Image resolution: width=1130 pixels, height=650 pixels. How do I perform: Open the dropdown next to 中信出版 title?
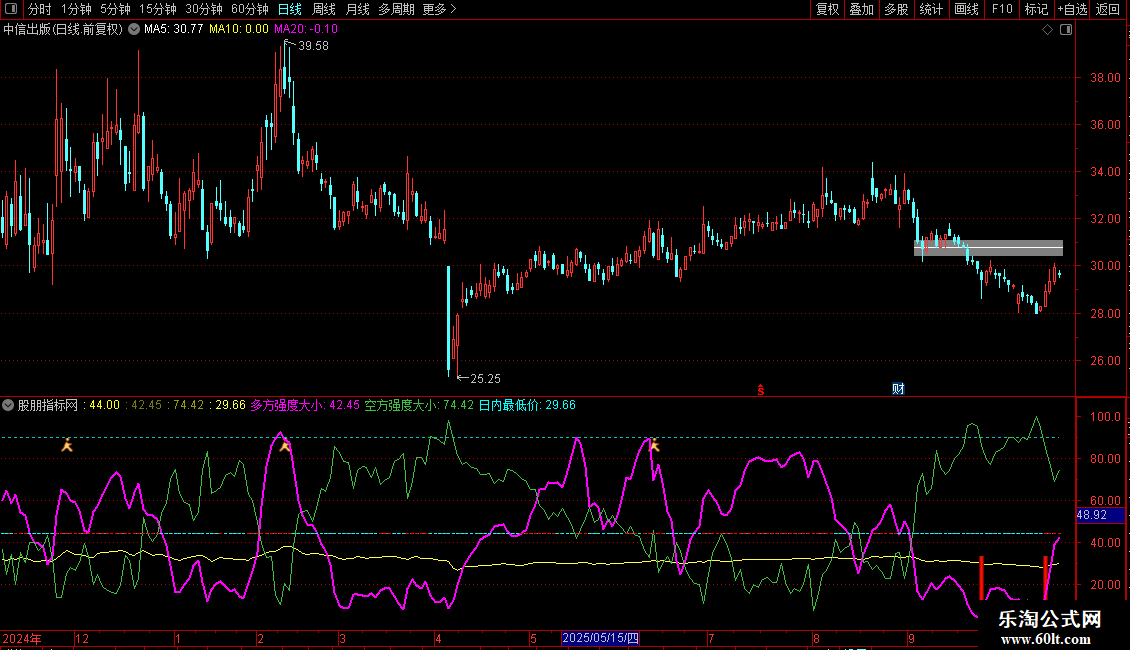pyautogui.click(x=134, y=29)
